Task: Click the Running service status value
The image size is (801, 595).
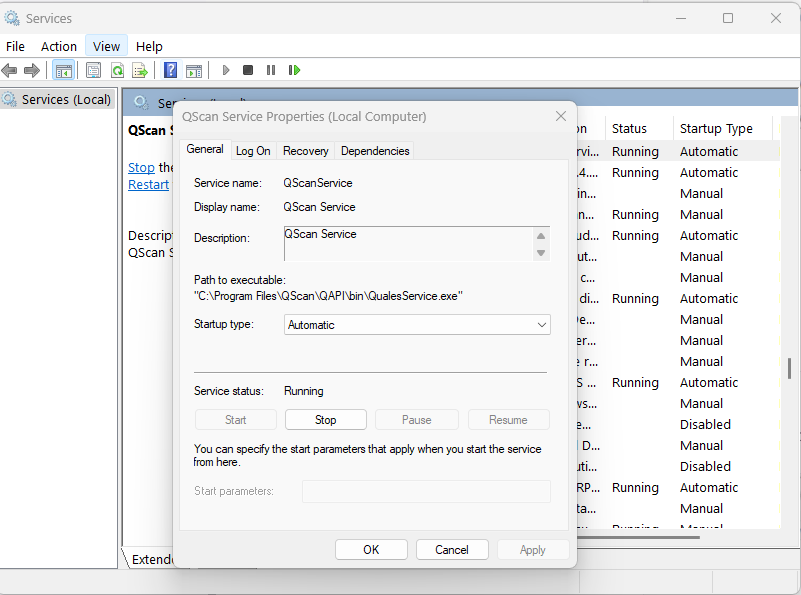Action: [x=303, y=391]
